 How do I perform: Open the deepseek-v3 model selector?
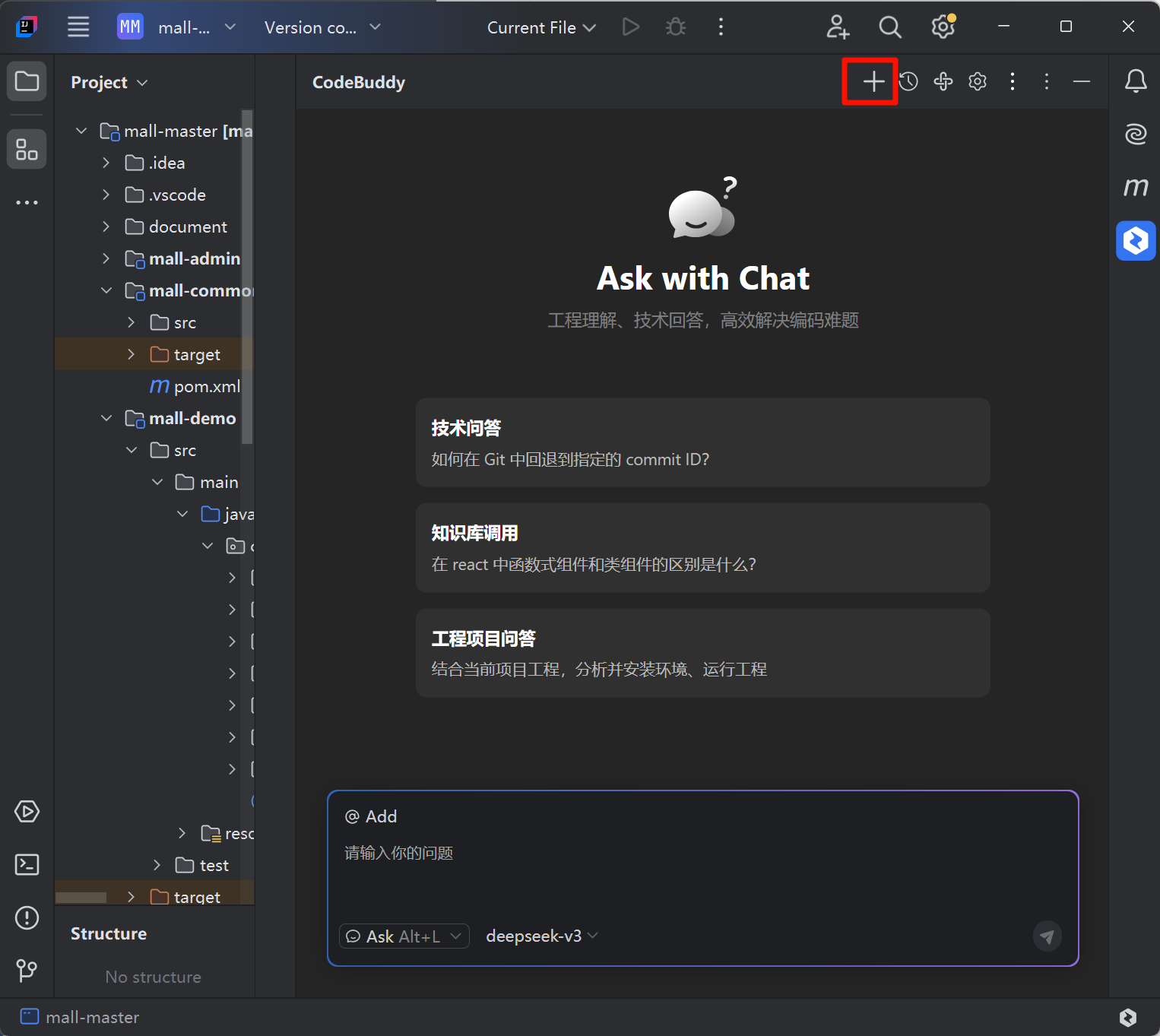tap(541, 936)
